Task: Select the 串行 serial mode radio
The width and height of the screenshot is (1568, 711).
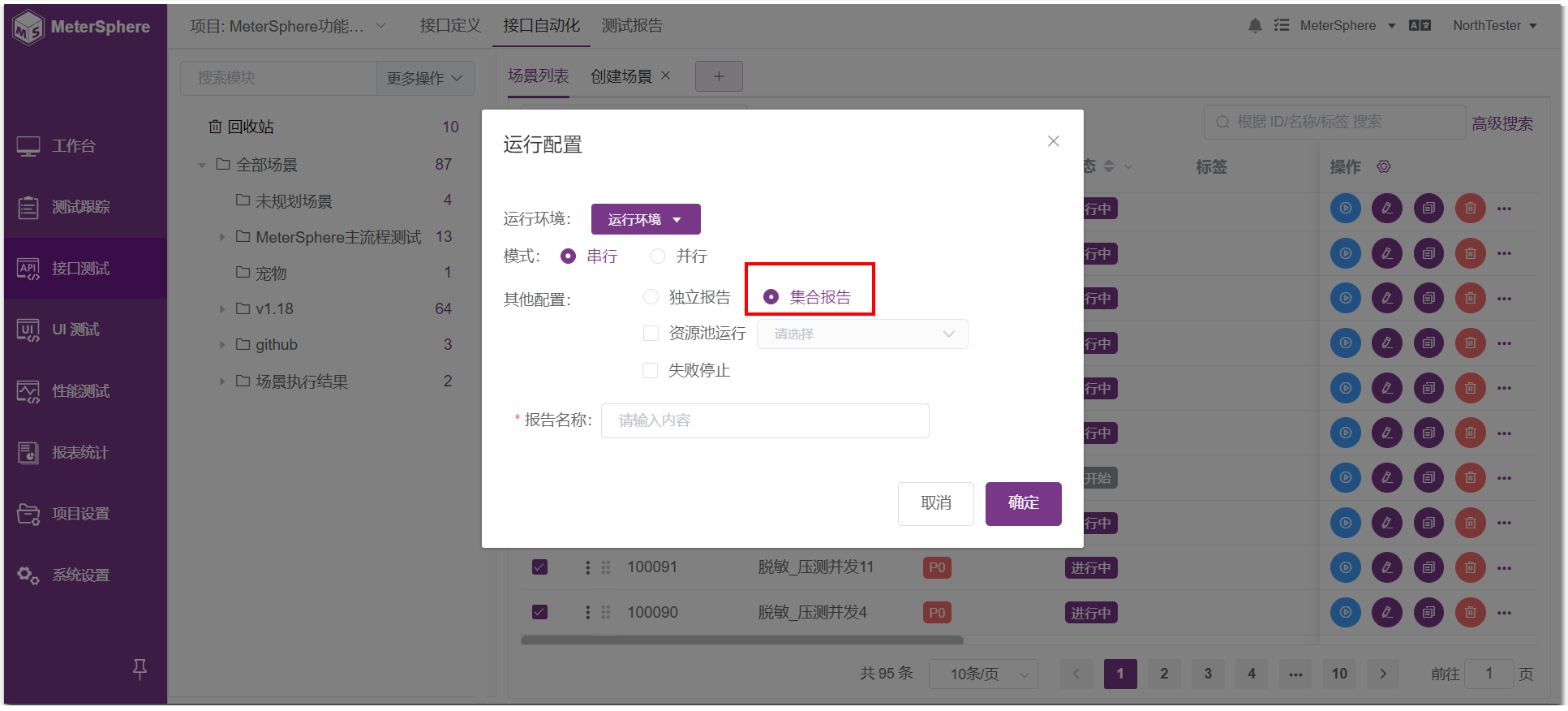Action: pyautogui.click(x=569, y=256)
